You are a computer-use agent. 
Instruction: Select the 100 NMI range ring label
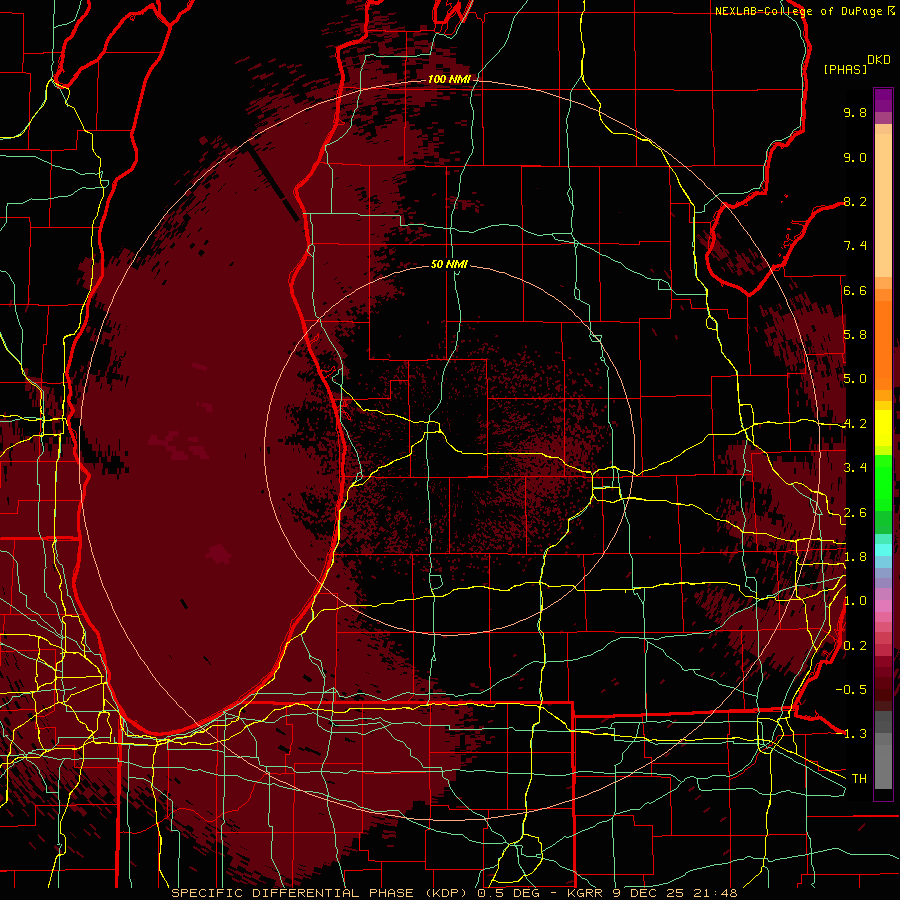tap(449, 79)
